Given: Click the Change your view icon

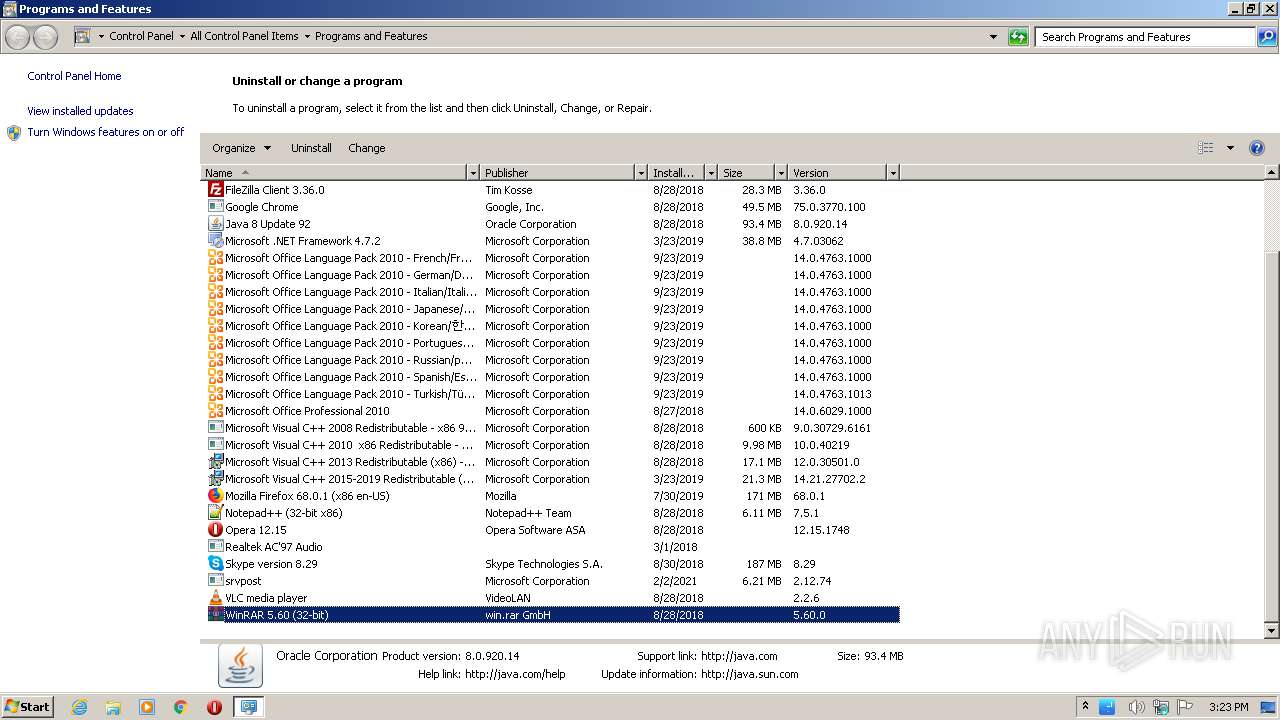Looking at the screenshot, I should click(1206, 148).
